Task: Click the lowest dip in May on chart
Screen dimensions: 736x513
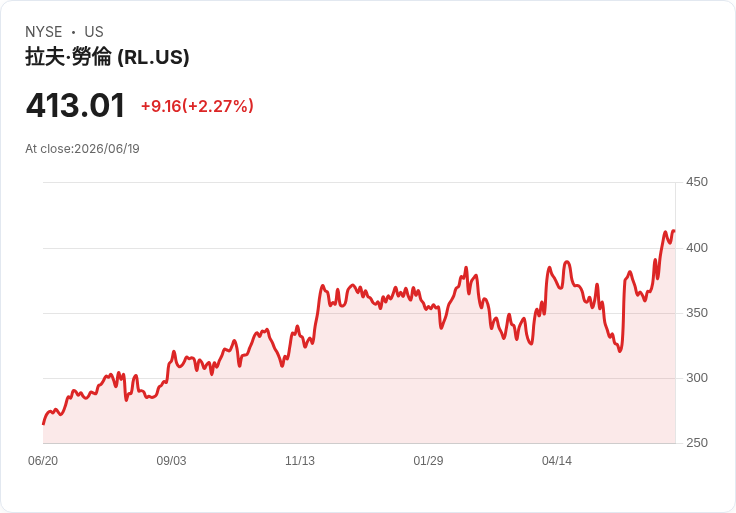Action: point(620,351)
